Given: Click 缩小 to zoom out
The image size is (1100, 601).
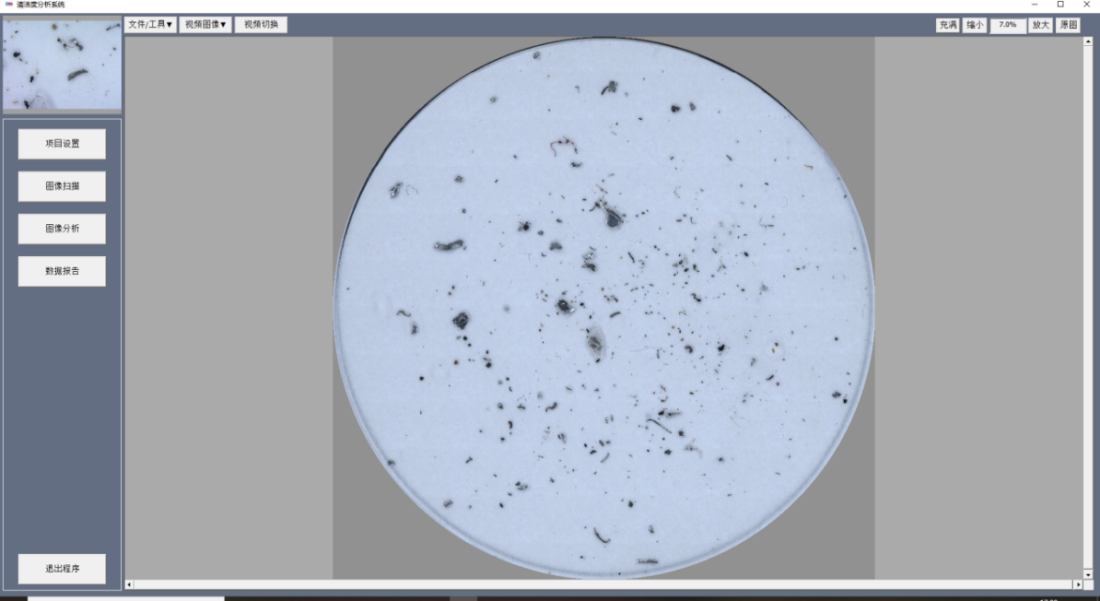Looking at the screenshot, I should pyautogui.click(x=974, y=25).
